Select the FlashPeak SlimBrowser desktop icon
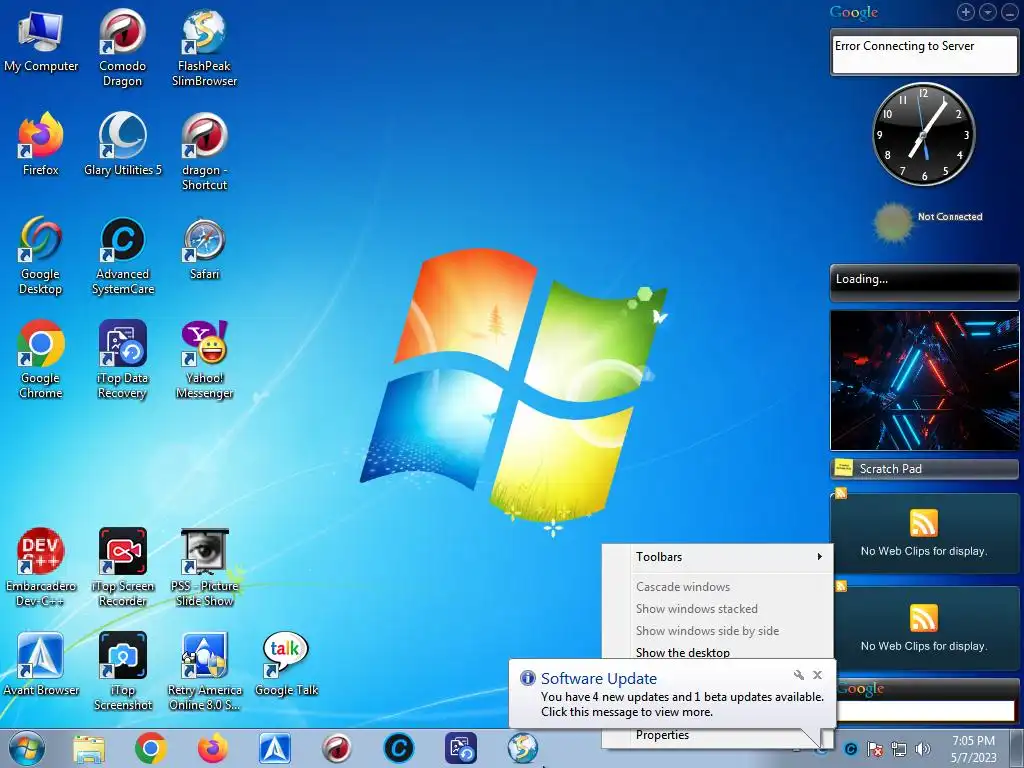 tap(204, 47)
